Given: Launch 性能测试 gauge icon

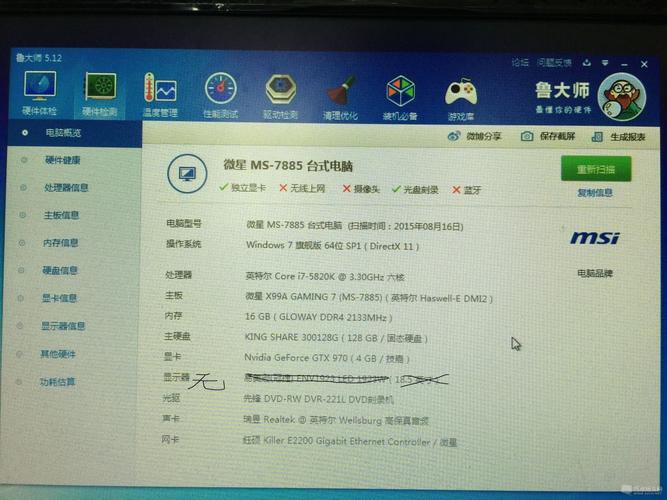Looking at the screenshot, I should [x=220, y=89].
